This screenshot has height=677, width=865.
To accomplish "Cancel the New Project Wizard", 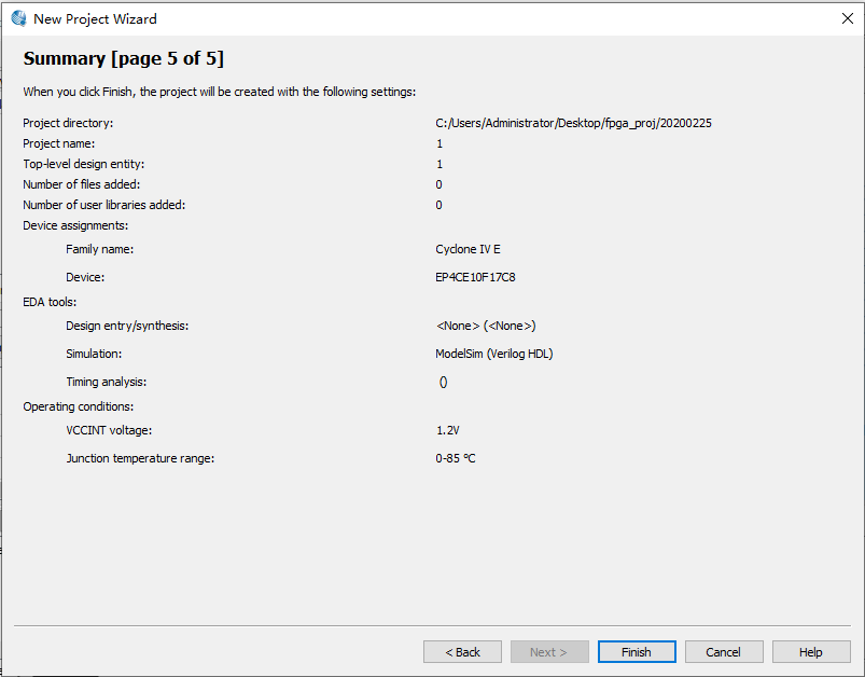I will click(723, 652).
